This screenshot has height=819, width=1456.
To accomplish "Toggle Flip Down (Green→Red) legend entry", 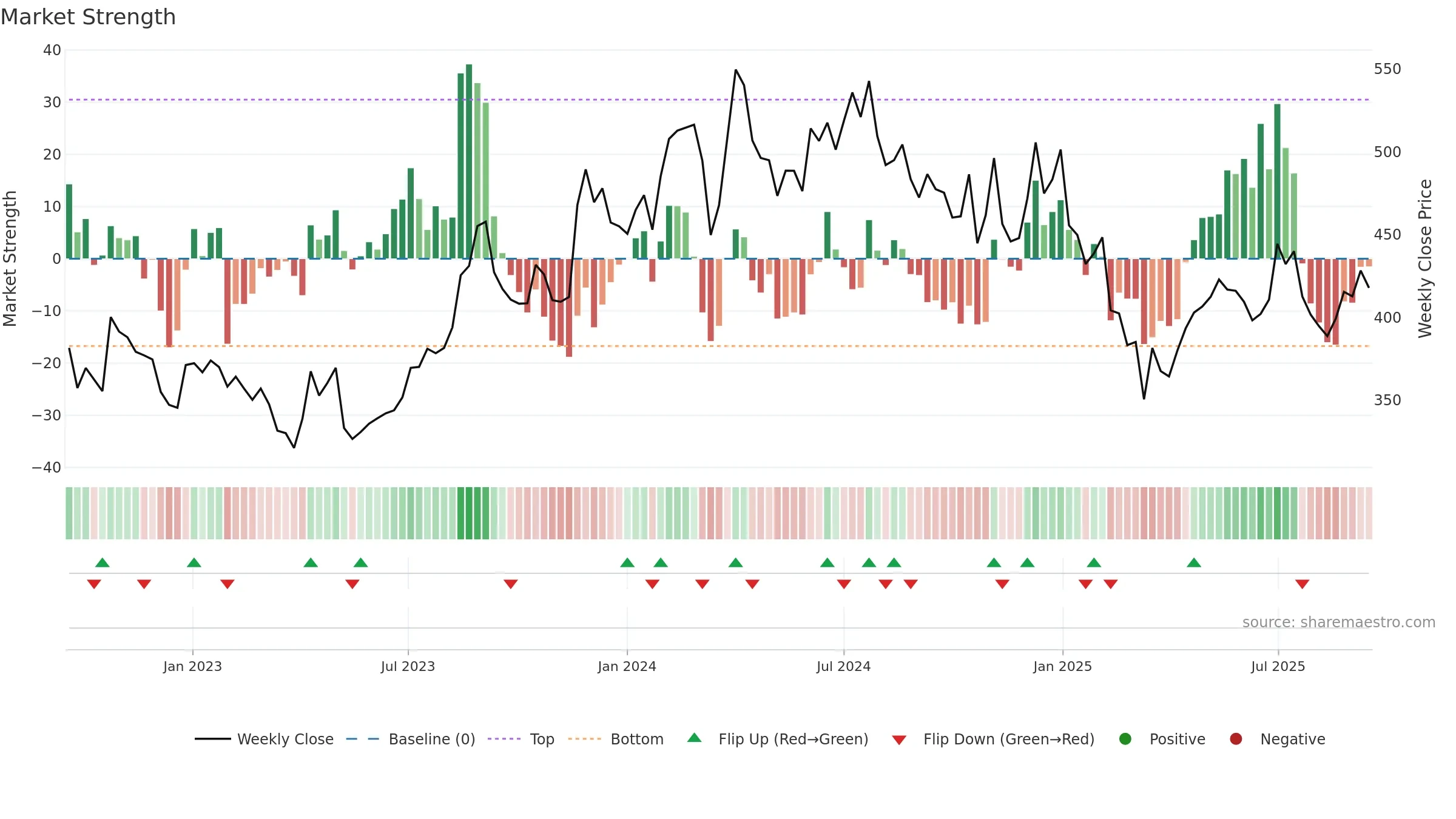I will pyautogui.click(x=993, y=739).
